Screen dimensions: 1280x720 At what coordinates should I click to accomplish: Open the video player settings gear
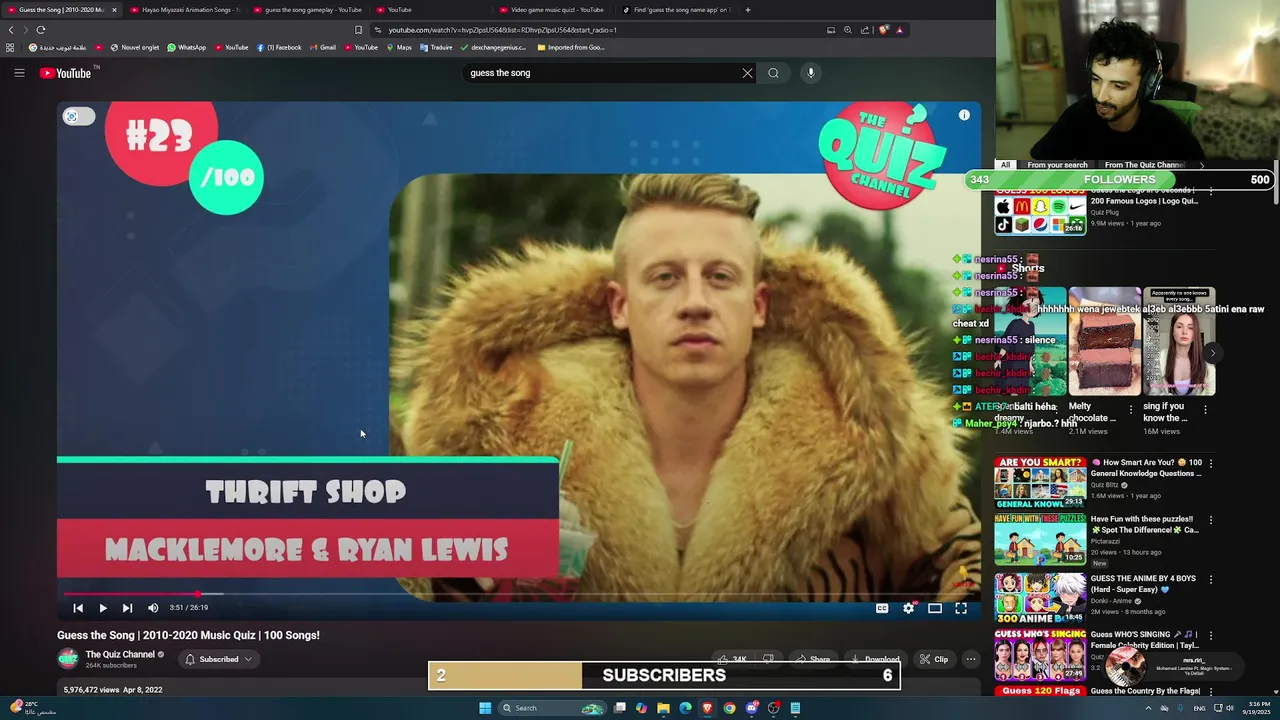click(908, 608)
